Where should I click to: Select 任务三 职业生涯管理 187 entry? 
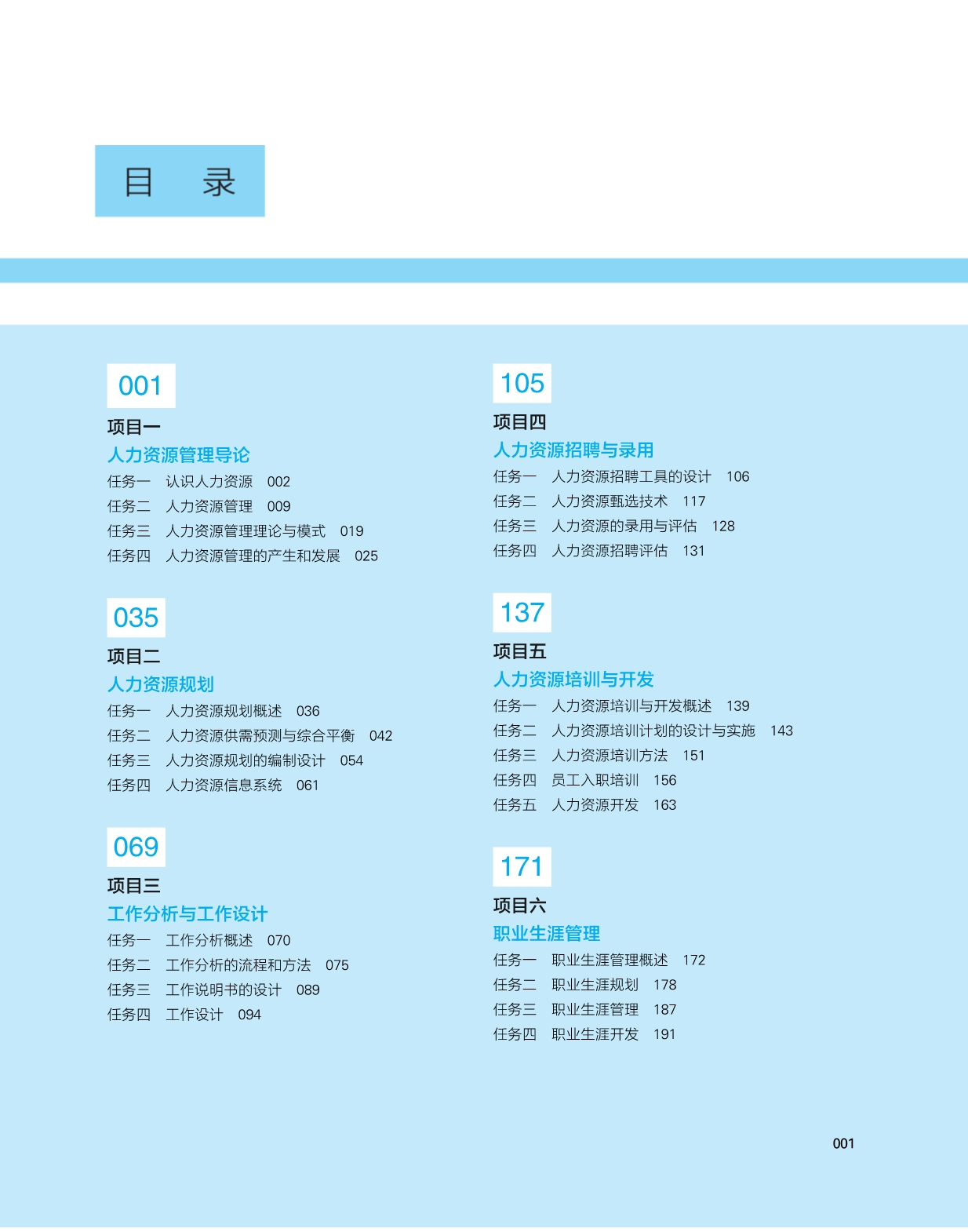coord(585,1010)
